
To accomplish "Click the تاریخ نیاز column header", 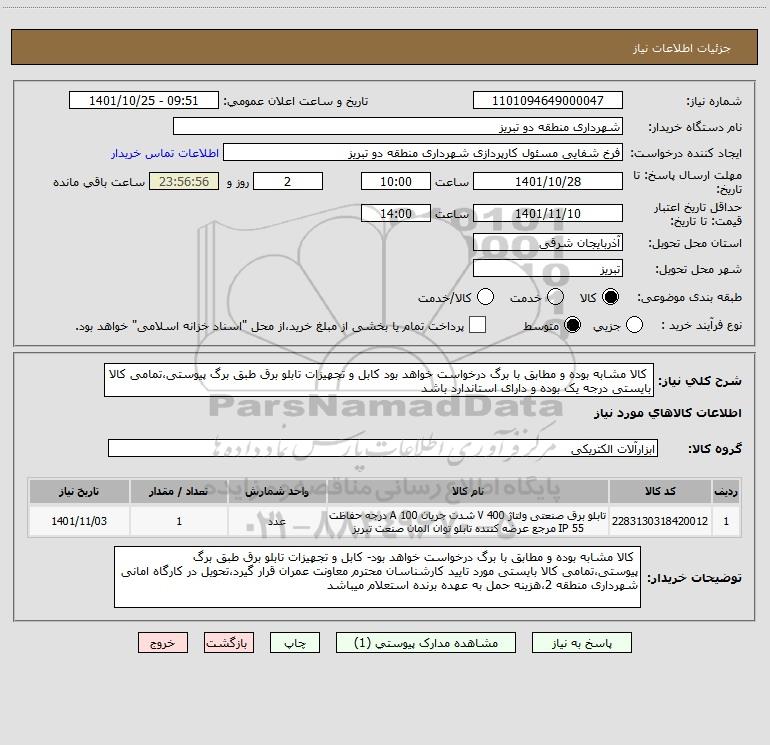I will pyautogui.click(x=79, y=491).
